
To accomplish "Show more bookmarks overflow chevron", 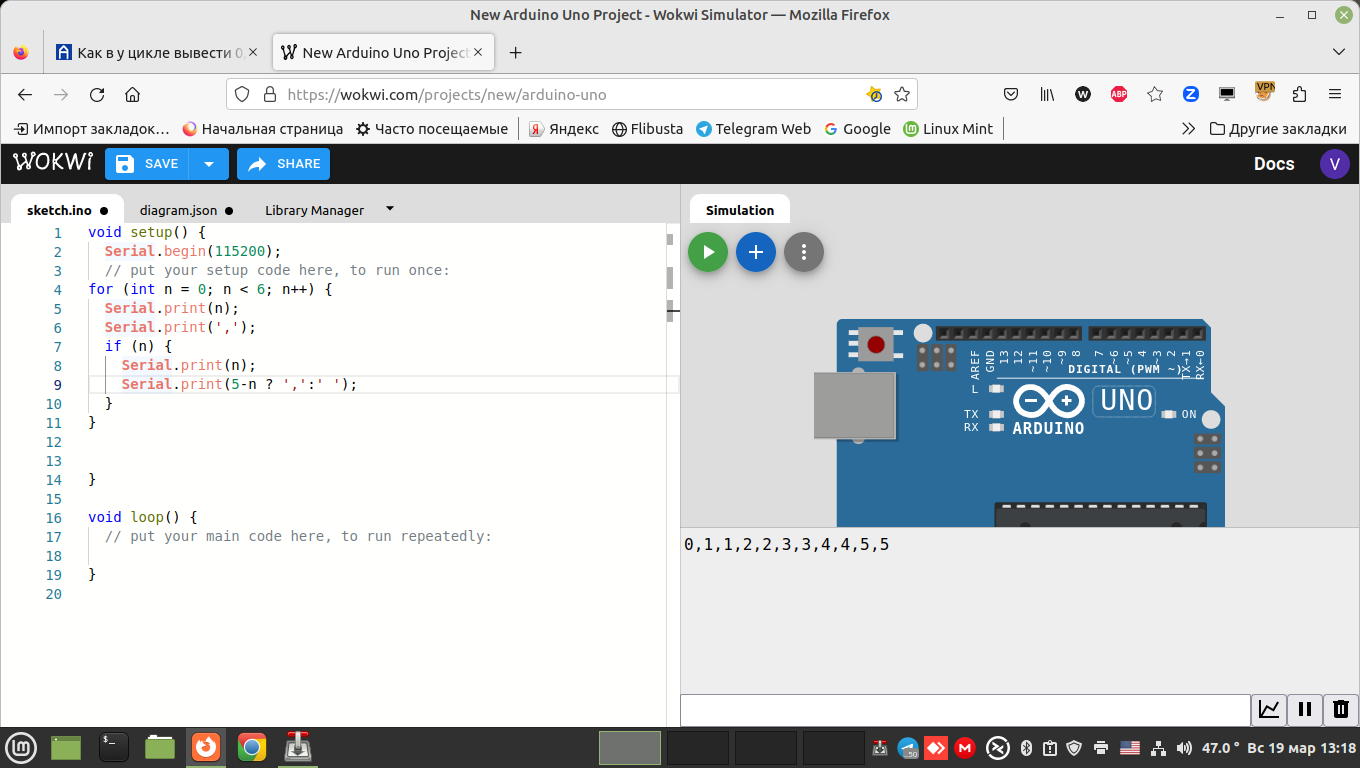I will click(x=1188, y=129).
